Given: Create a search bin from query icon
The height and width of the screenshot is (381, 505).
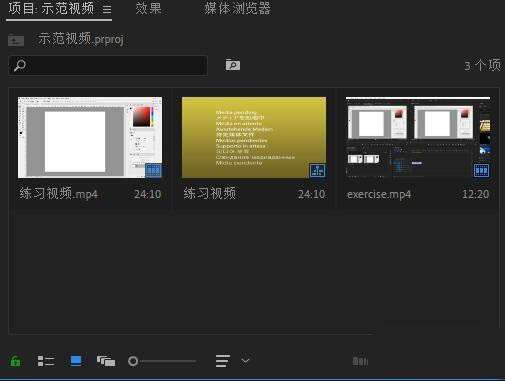Looking at the screenshot, I should [x=233, y=64].
